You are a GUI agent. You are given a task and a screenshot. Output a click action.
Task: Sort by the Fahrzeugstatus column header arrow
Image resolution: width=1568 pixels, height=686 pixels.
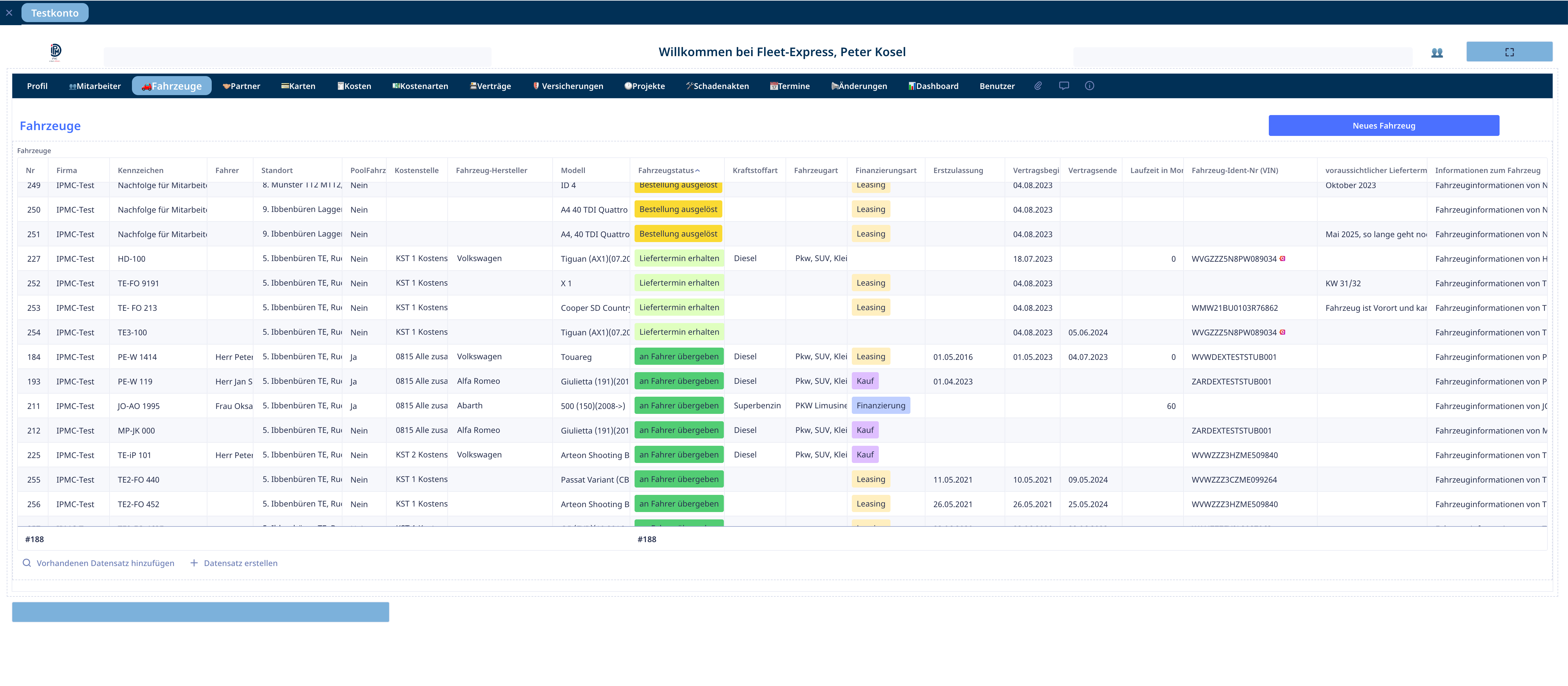[x=697, y=171]
